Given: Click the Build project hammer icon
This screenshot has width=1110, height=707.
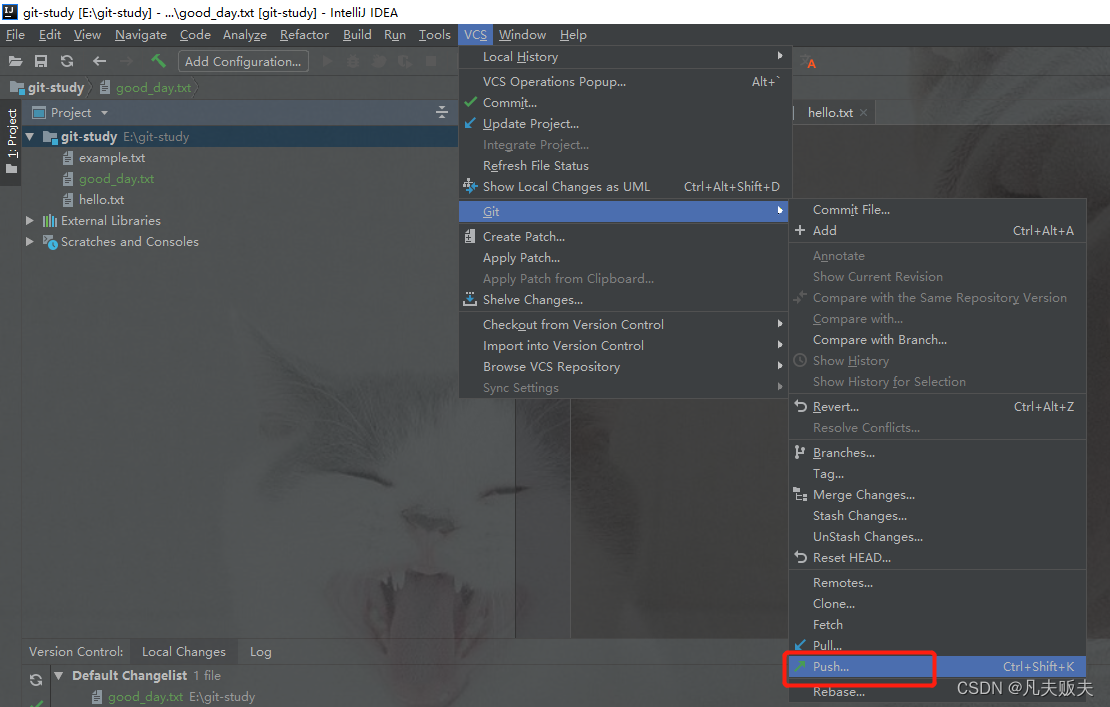Looking at the screenshot, I should point(159,62).
